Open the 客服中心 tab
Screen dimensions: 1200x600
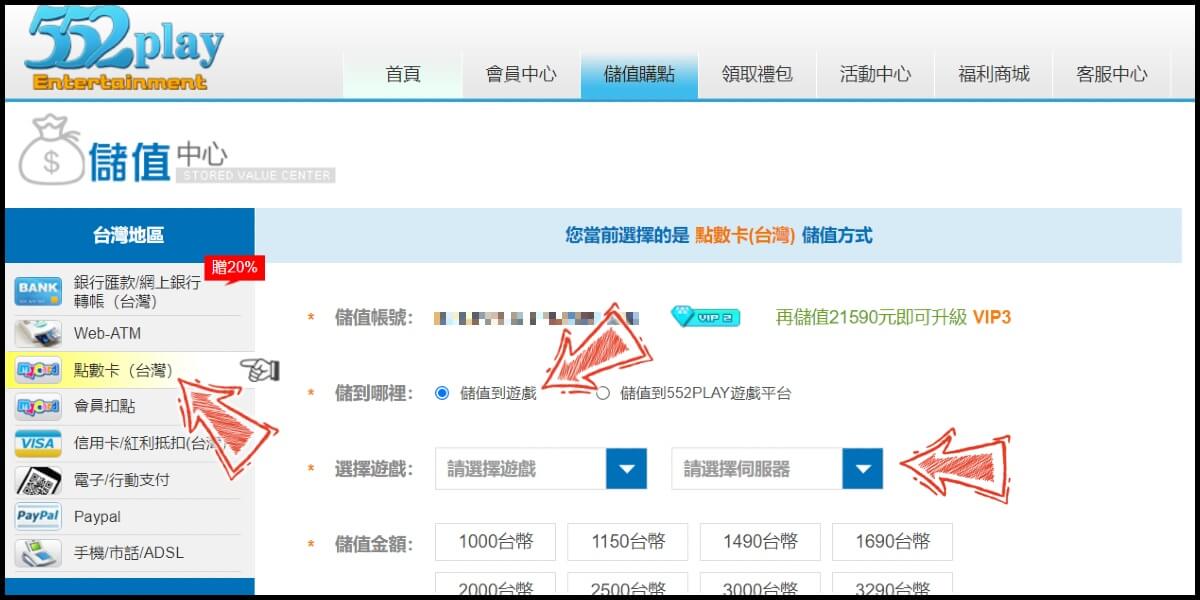[x=1111, y=74]
